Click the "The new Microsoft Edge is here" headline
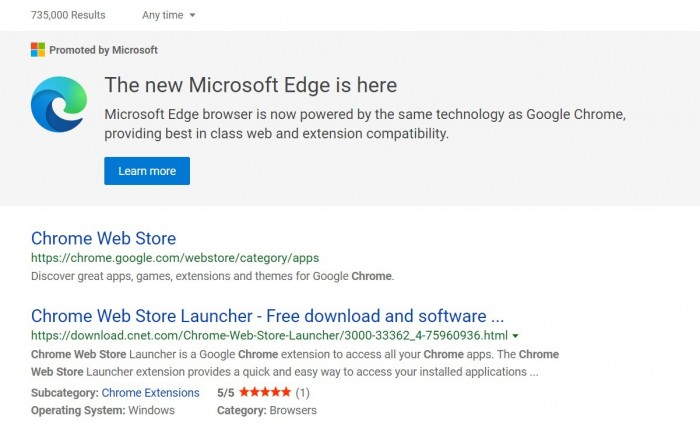Screen dimensions: 700x430 250,85
